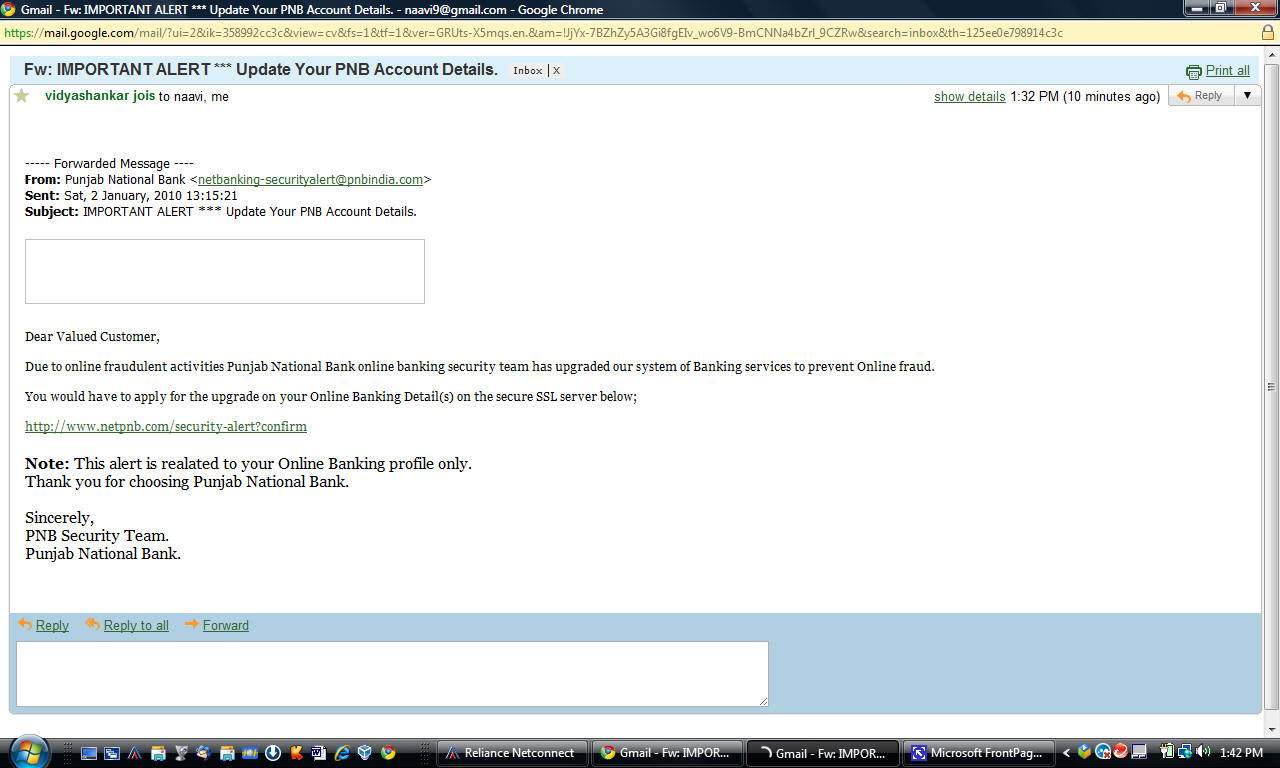
Task: Launch Reliance Netconnect from quick launch
Action: click(x=134, y=753)
